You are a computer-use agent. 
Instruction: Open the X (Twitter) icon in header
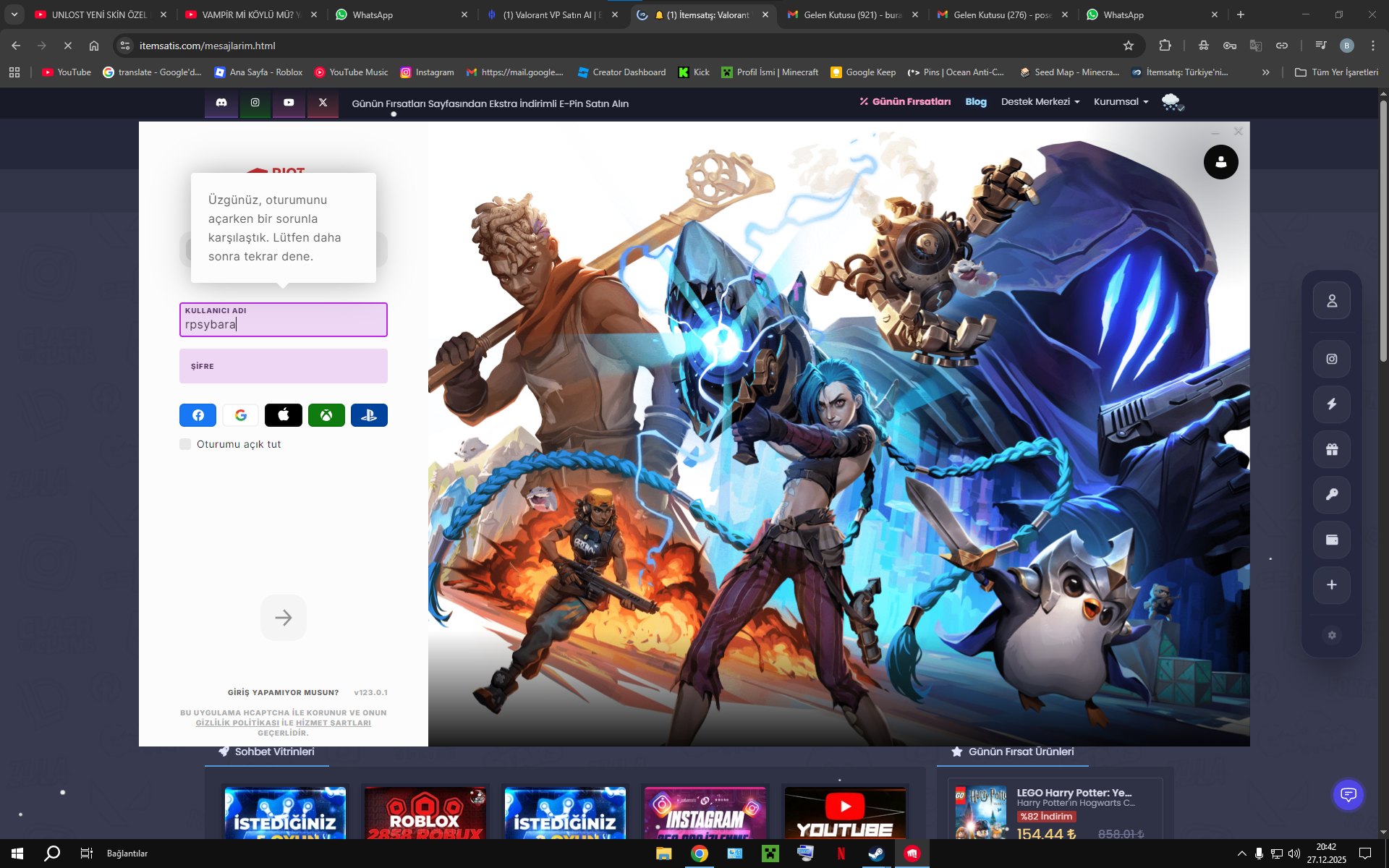[x=323, y=103]
